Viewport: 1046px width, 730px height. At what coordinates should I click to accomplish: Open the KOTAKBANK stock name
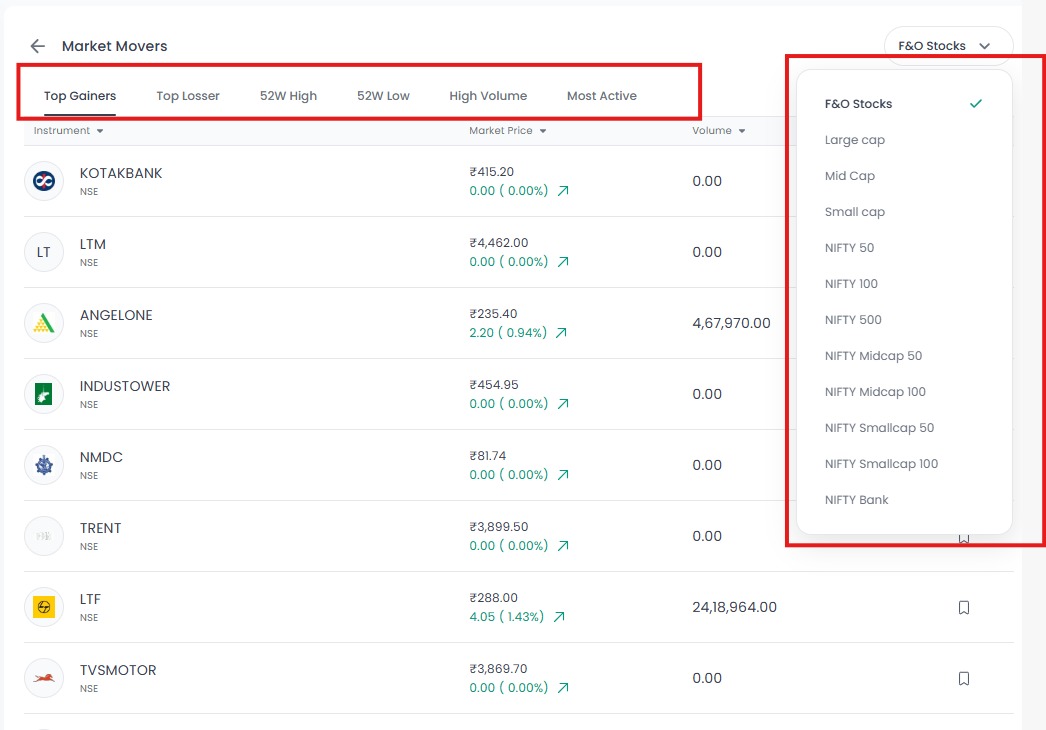[121, 173]
